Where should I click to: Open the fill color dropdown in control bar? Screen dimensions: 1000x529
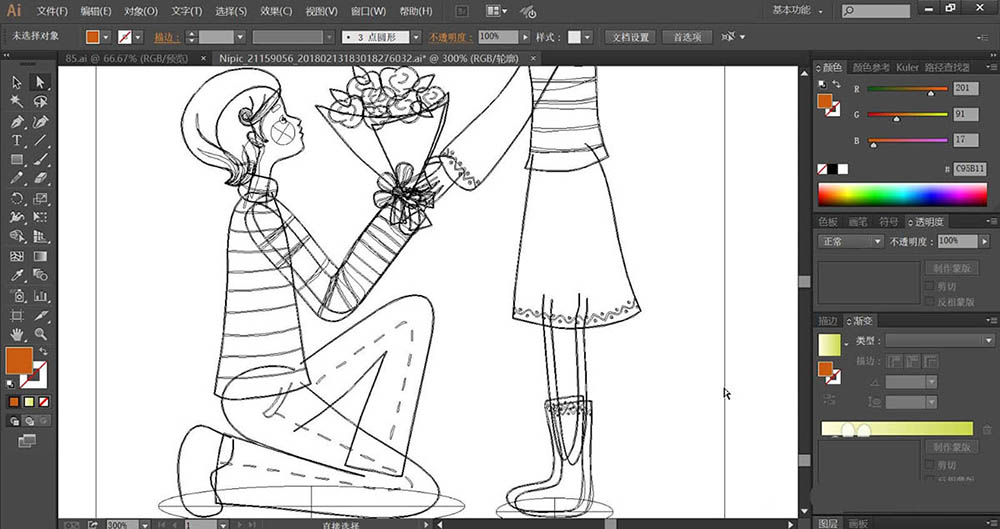pyautogui.click(x=106, y=37)
